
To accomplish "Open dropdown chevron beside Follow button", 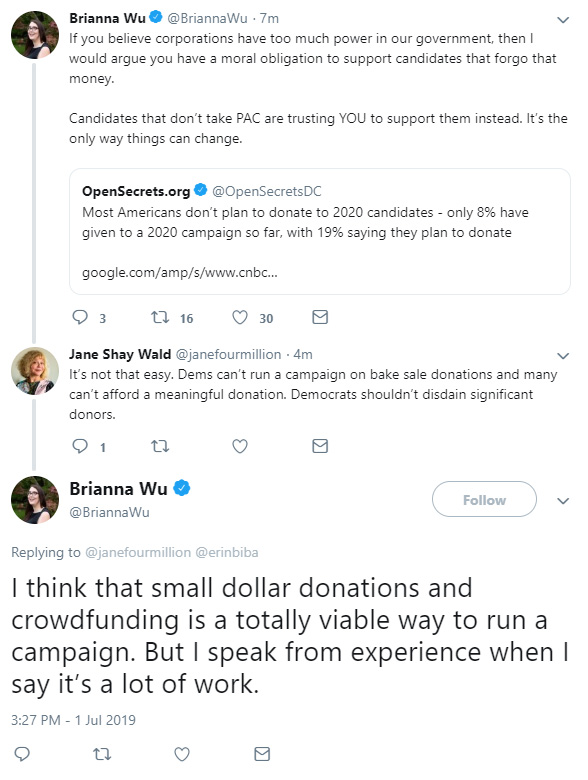I will (x=563, y=500).
